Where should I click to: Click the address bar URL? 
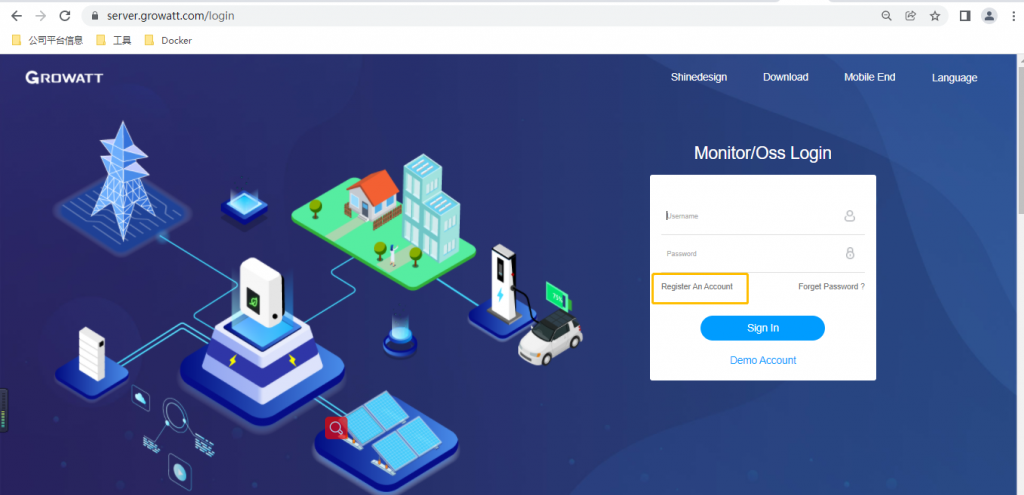tap(171, 16)
